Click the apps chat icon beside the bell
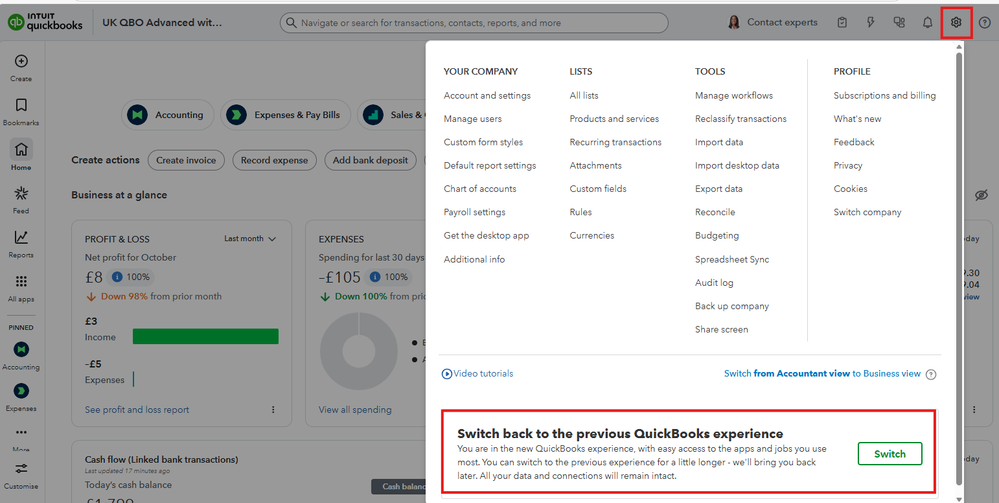 click(899, 22)
